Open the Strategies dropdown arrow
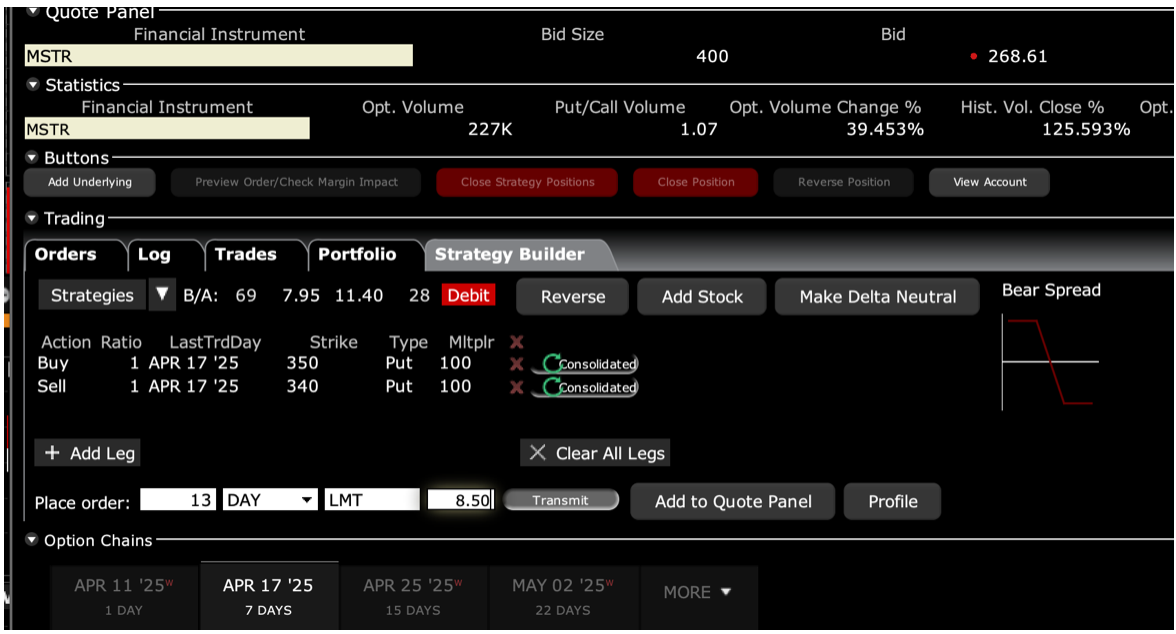Viewport: 1176px width, 634px height. 163,295
